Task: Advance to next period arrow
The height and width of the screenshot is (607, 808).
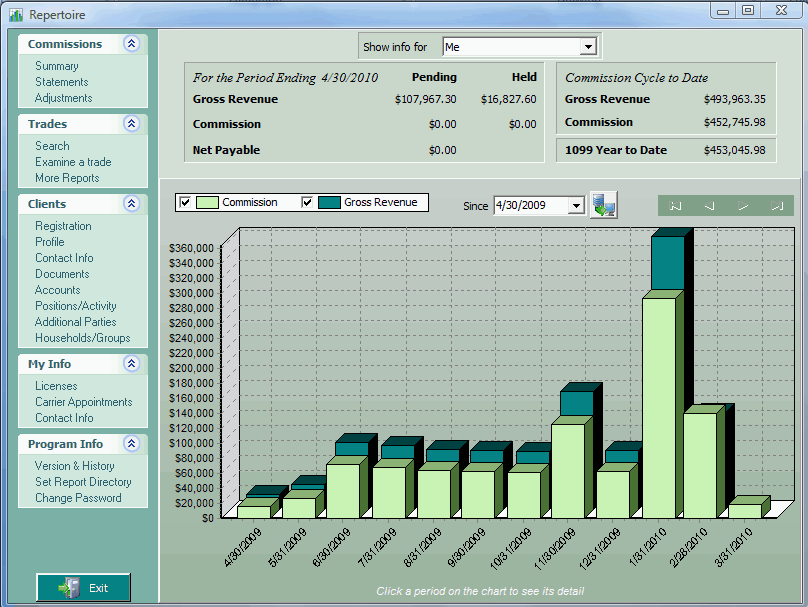Action: point(743,206)
